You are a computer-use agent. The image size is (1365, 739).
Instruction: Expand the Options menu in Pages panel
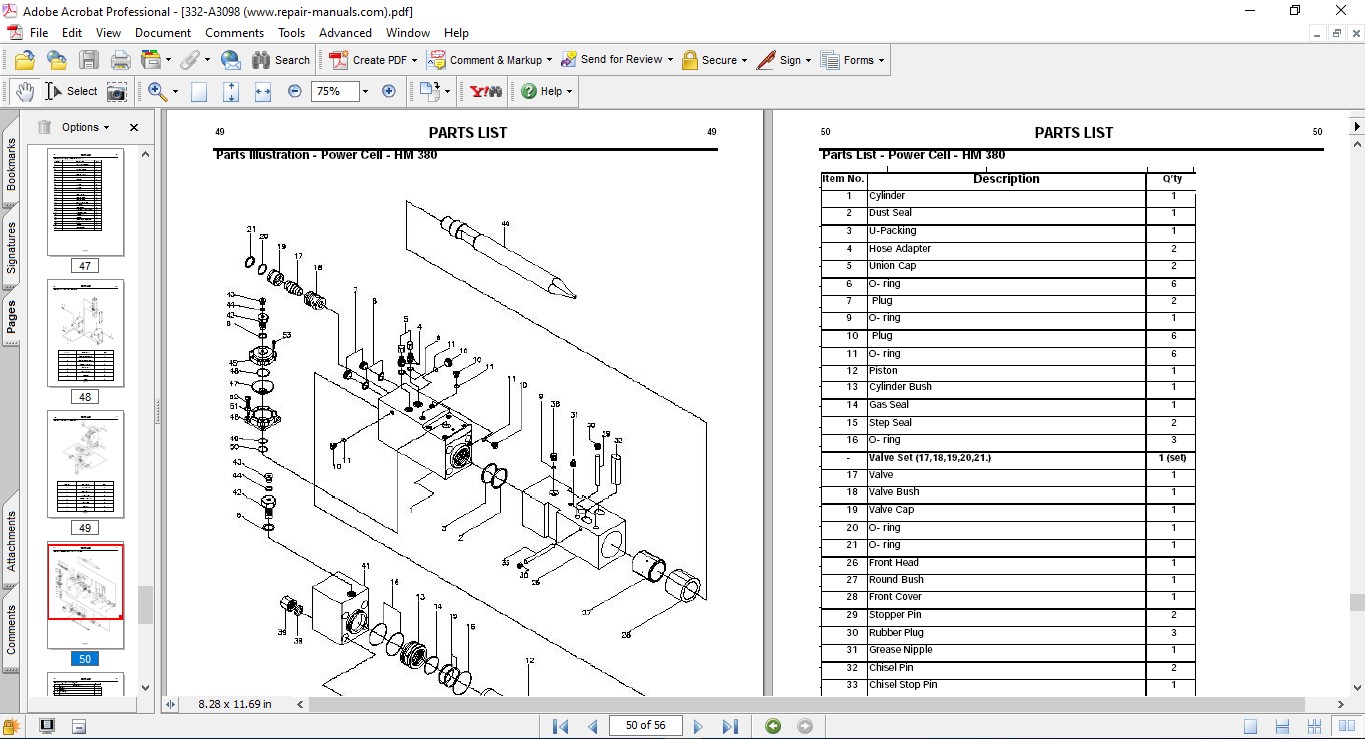click(x=85, y=127)
